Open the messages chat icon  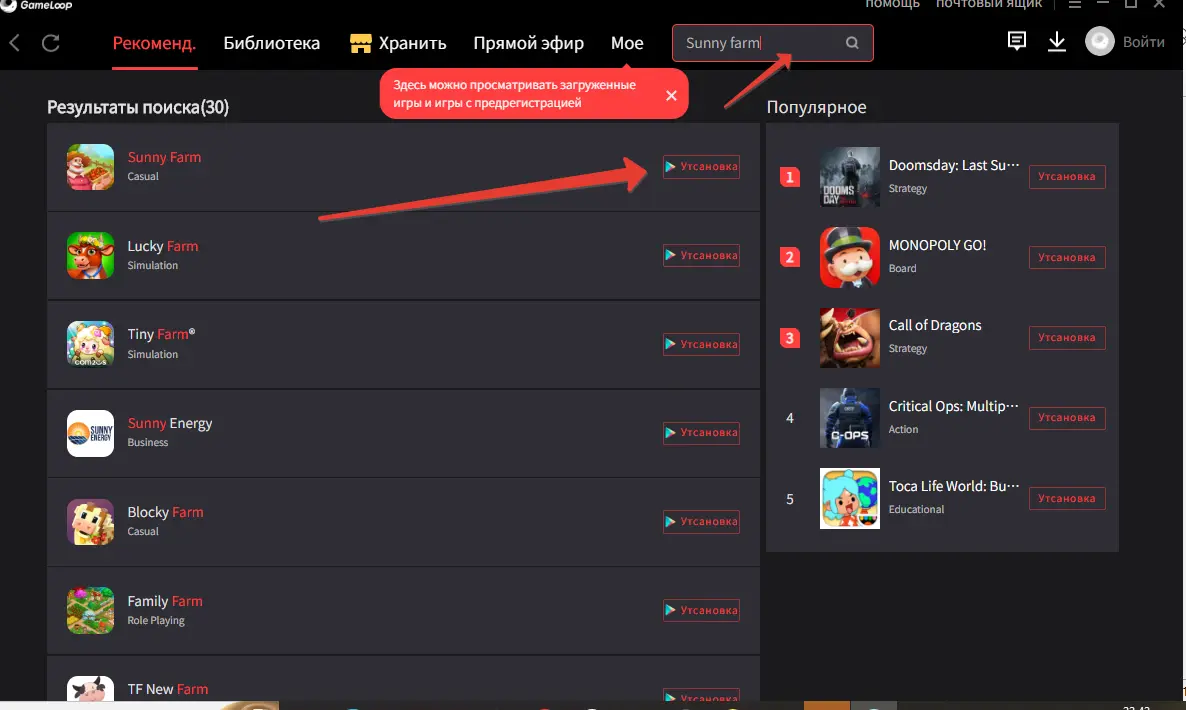pos(1017,41)
